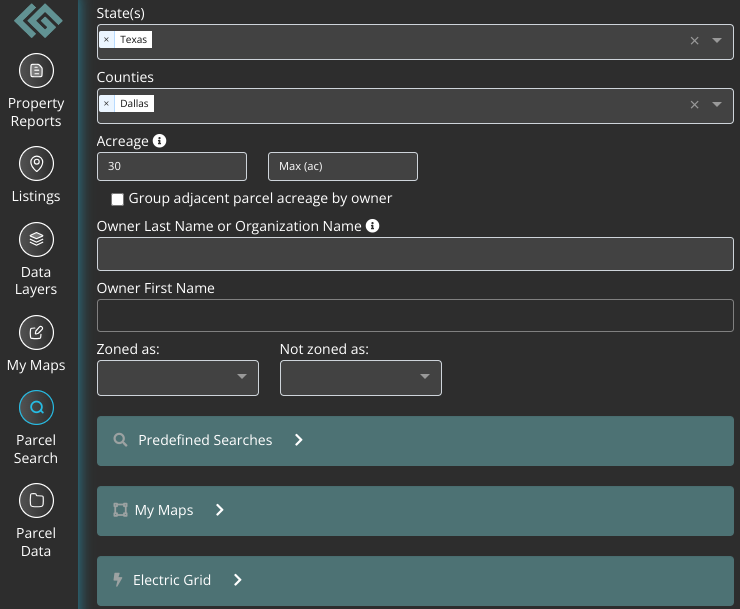Click the Acreage info icon
Image resolution: width=740 pixels, height=609 pixels.
click(x=160, y=141)
